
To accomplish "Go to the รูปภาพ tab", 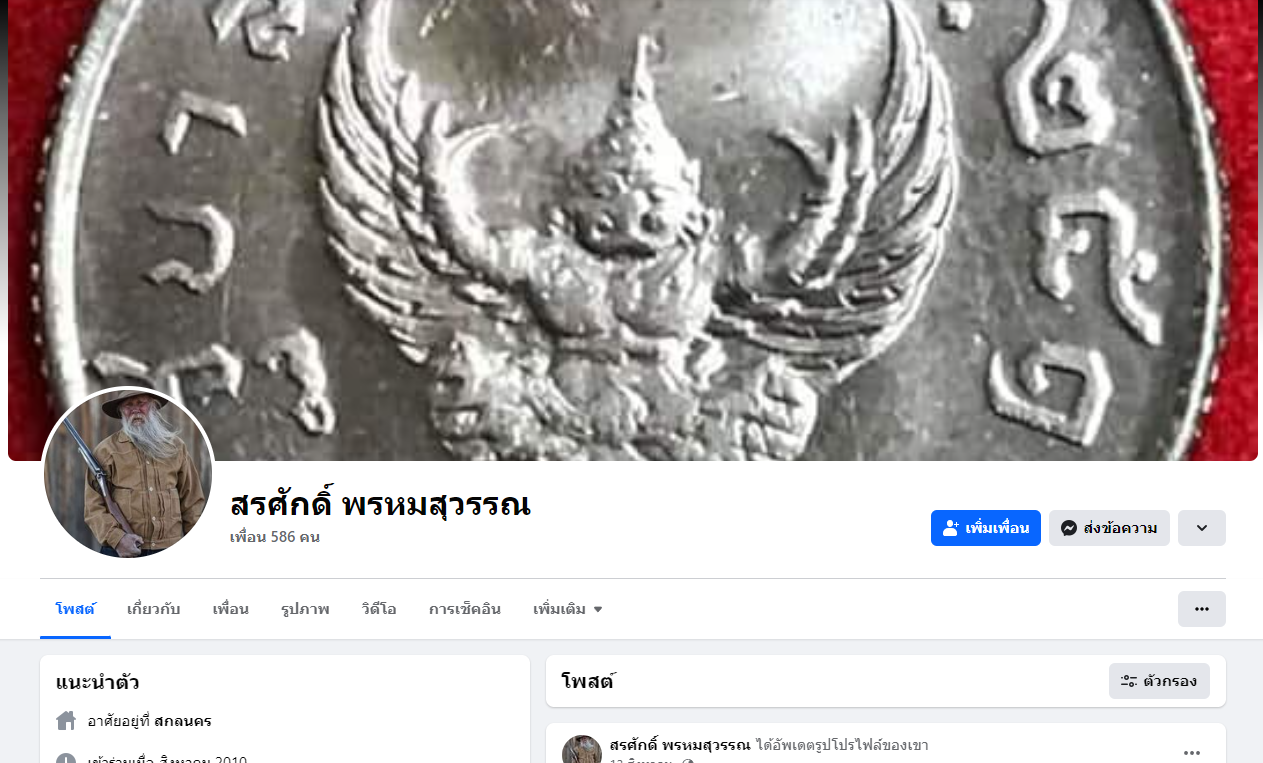I will click(x=305, y=609).
